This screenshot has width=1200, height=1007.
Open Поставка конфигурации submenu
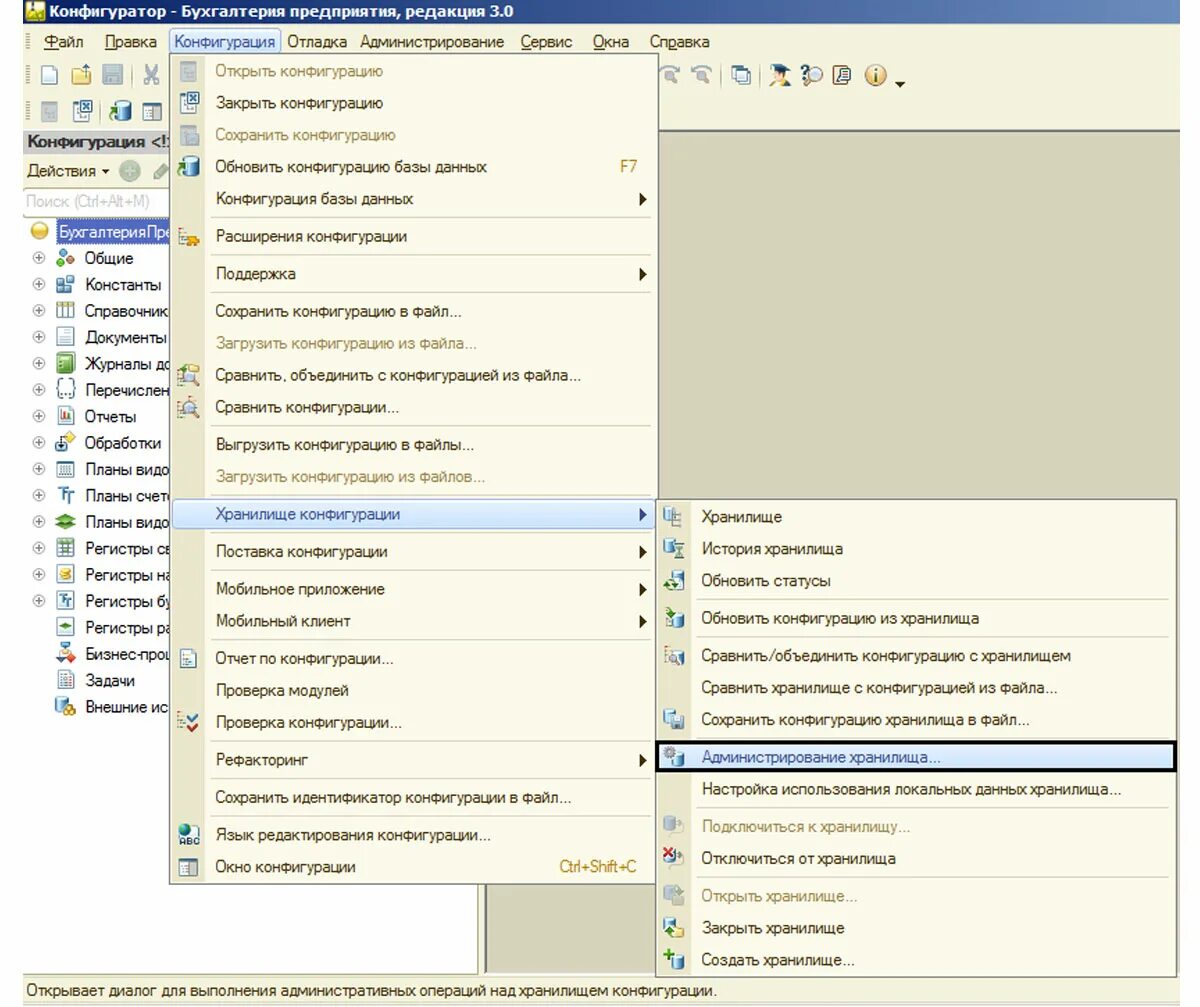(413, 552)
